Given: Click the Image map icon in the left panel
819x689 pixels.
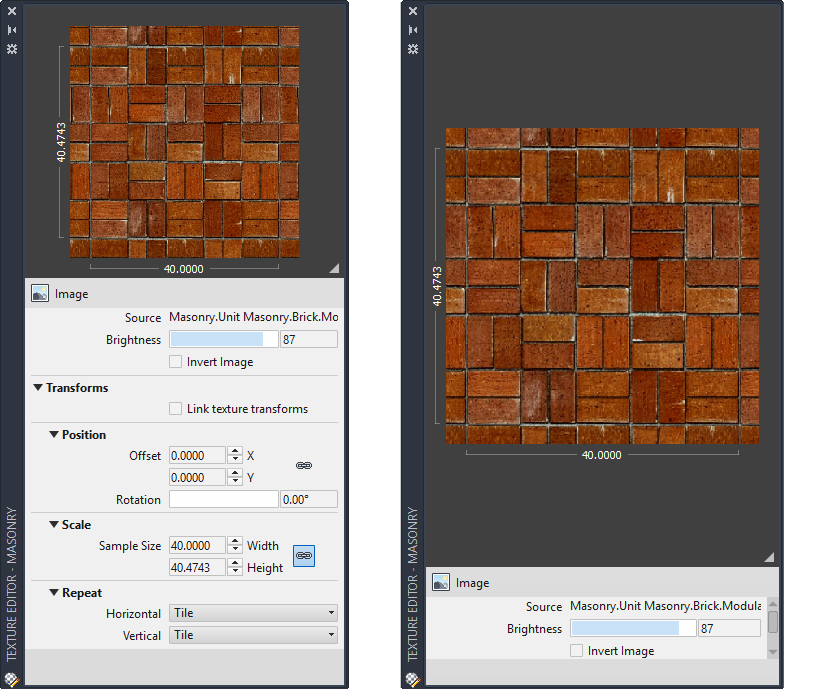Looking at the screenshot, I should (x=41, y=294).
